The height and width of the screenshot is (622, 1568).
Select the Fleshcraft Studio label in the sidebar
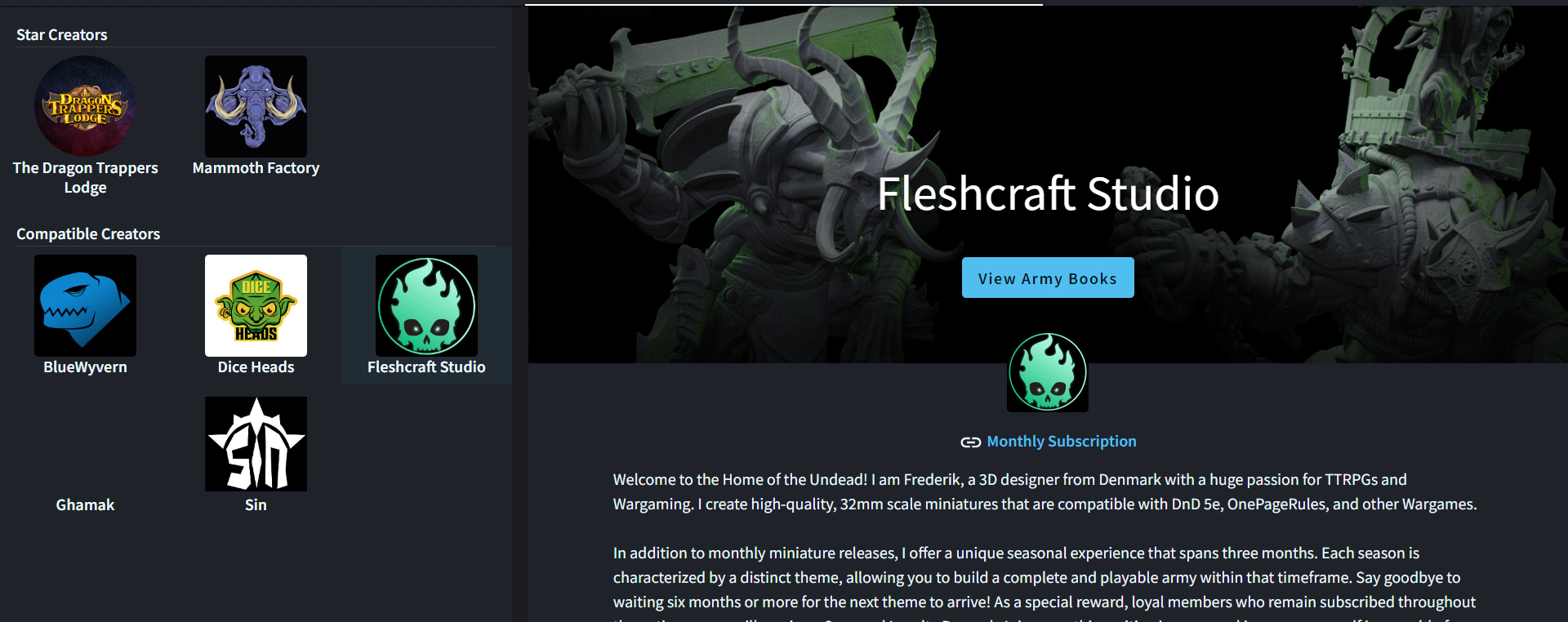click(x=426, y=367)
